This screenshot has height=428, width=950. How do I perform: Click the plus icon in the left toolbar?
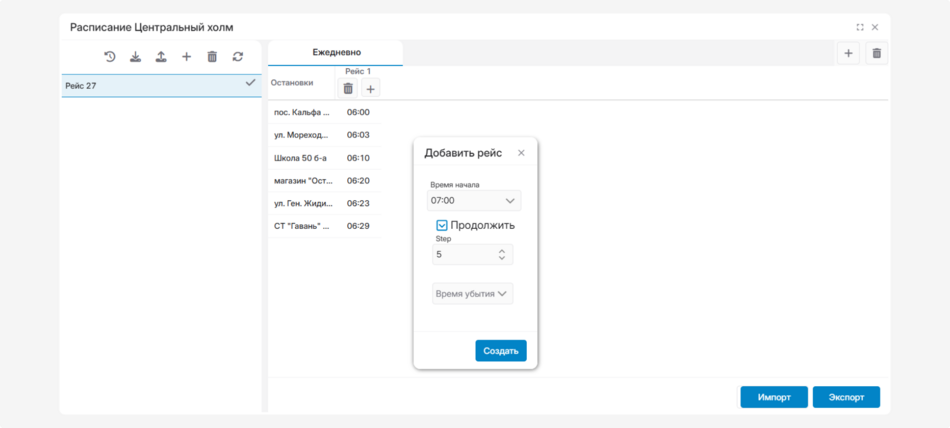[186, 57]
